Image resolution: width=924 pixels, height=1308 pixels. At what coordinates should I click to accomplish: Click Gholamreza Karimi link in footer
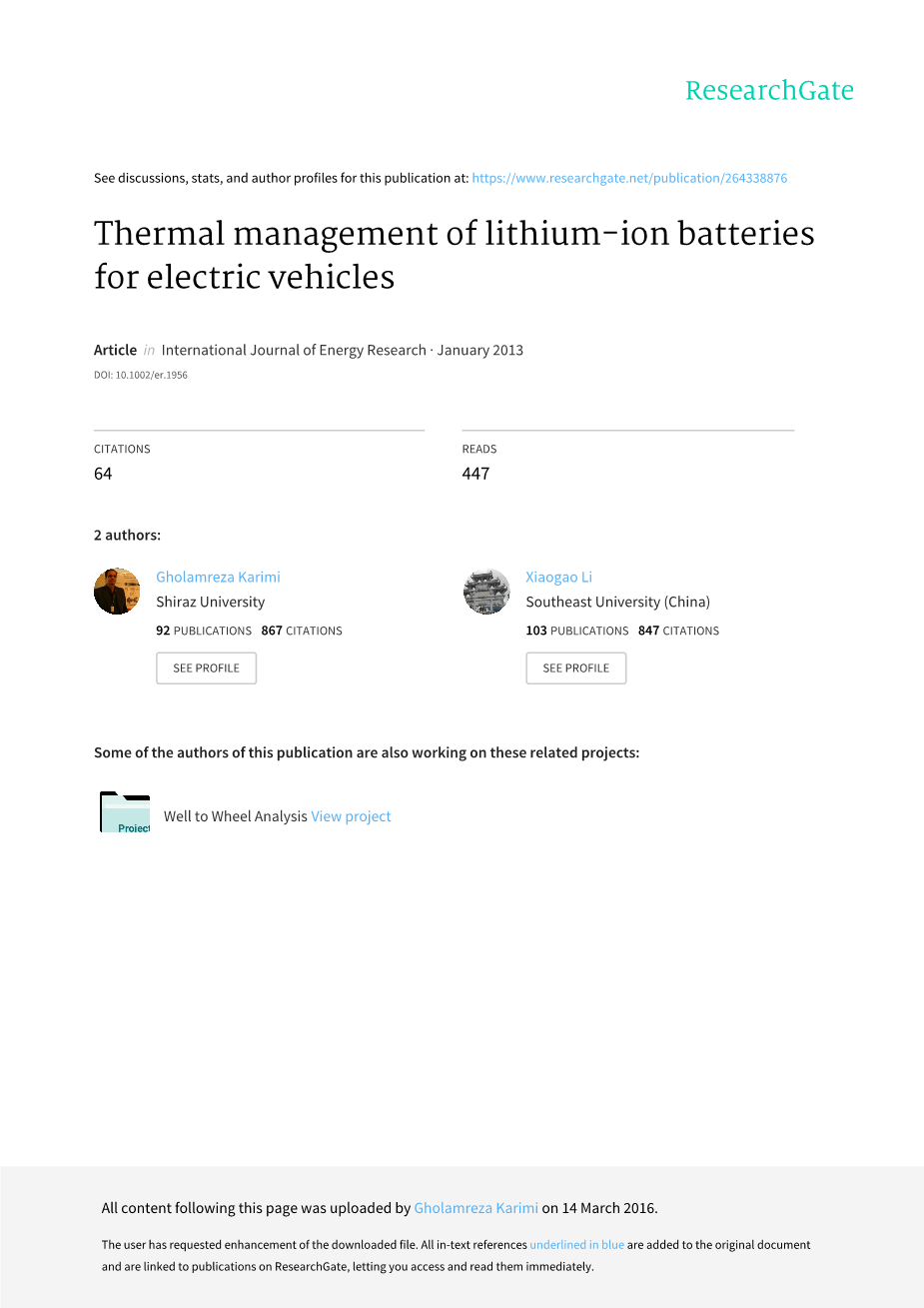point(475,1208)
